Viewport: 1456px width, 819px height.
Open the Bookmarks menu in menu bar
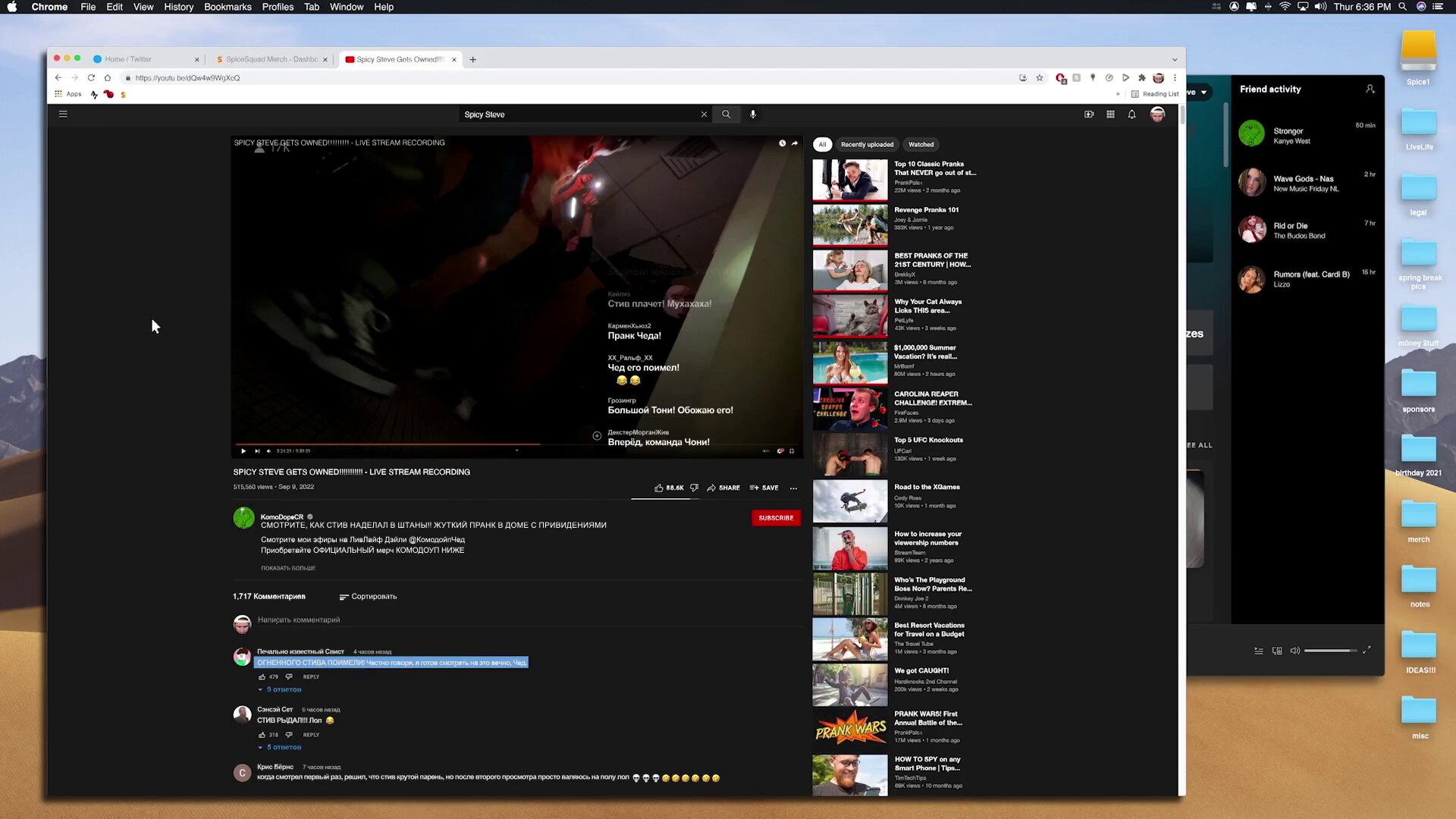(x=227, y=7)
